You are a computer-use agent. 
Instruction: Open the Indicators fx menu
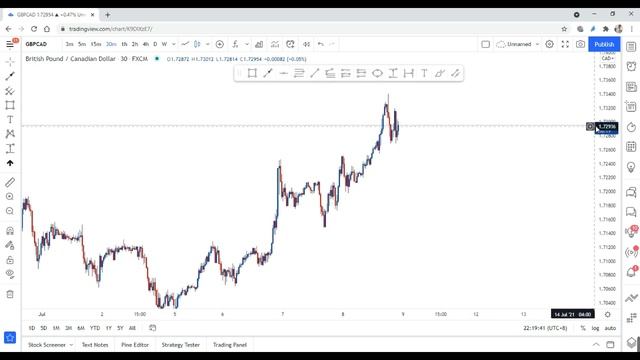[236, 44]
